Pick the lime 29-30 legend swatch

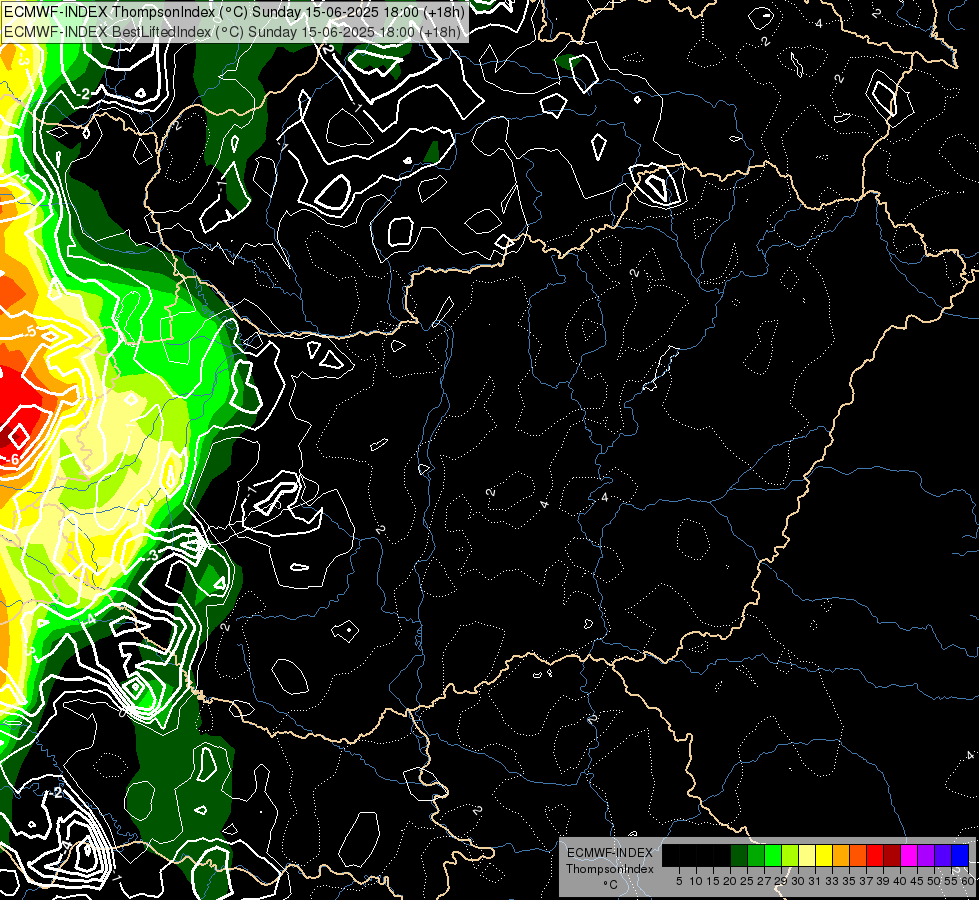pyautogui.click(x=790, y=855)
